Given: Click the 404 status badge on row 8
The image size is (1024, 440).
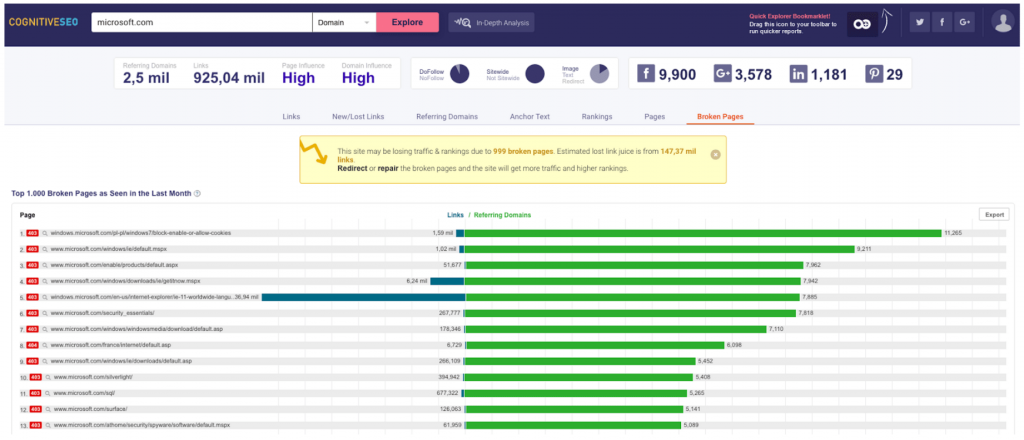Looking at the screenshot, I should pyautogui.click(x=33, y=345).
